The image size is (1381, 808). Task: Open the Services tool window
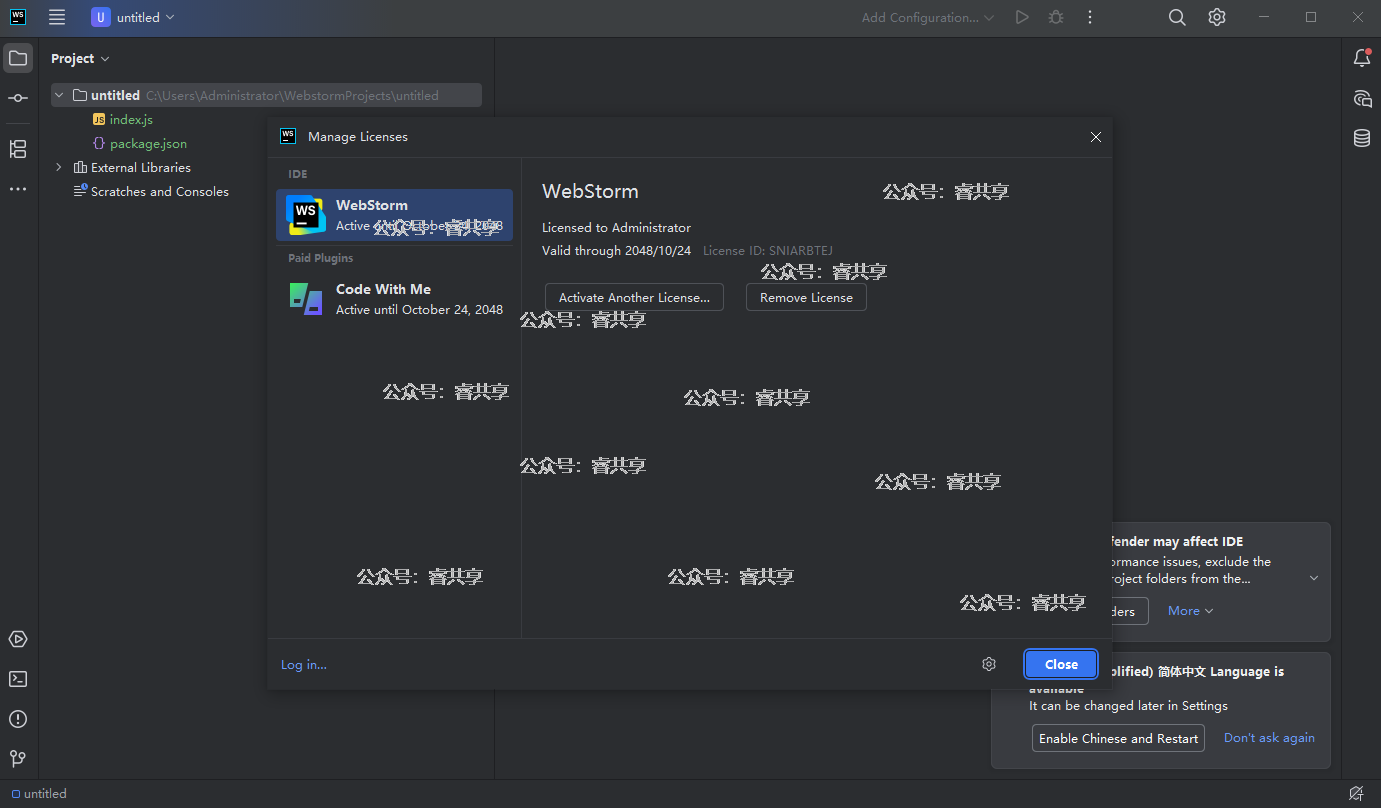coord(18,639)
